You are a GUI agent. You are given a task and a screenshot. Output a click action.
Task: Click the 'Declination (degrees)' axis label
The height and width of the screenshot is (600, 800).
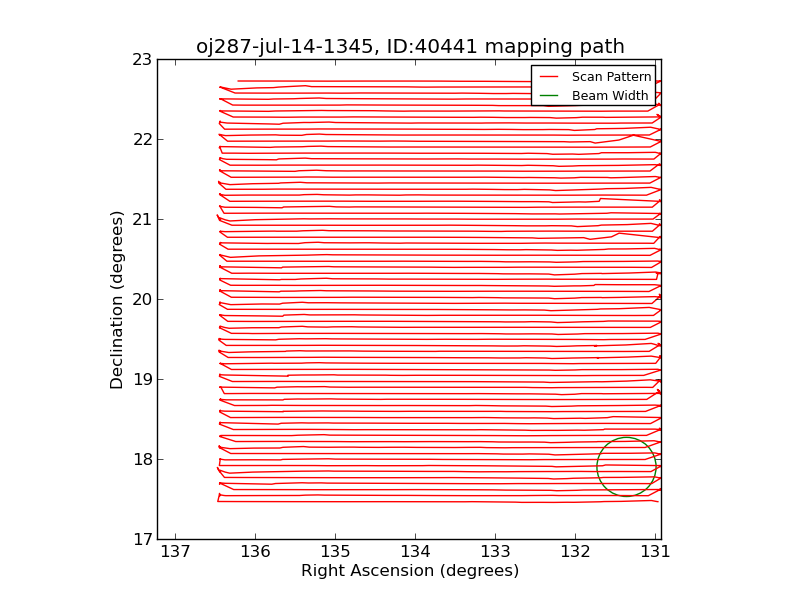pyautogui.click(x=116, y=300)
